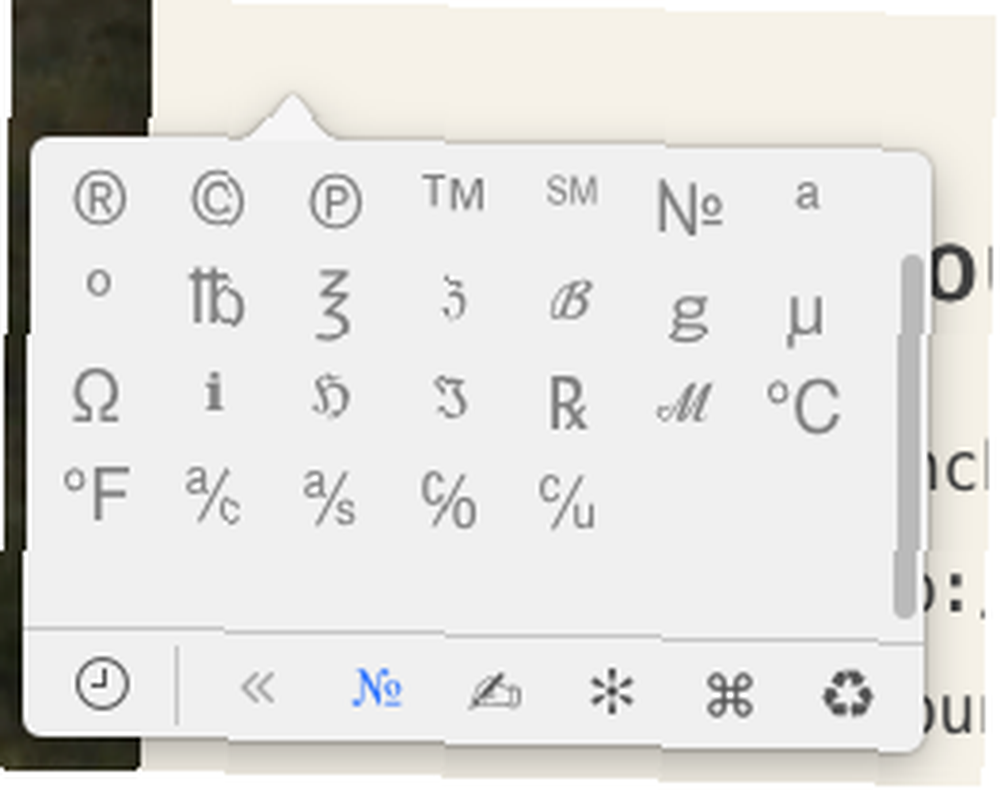Insert the ℔ pound weight symbol
Screen dimensions: 1000x790
(217, 296)
